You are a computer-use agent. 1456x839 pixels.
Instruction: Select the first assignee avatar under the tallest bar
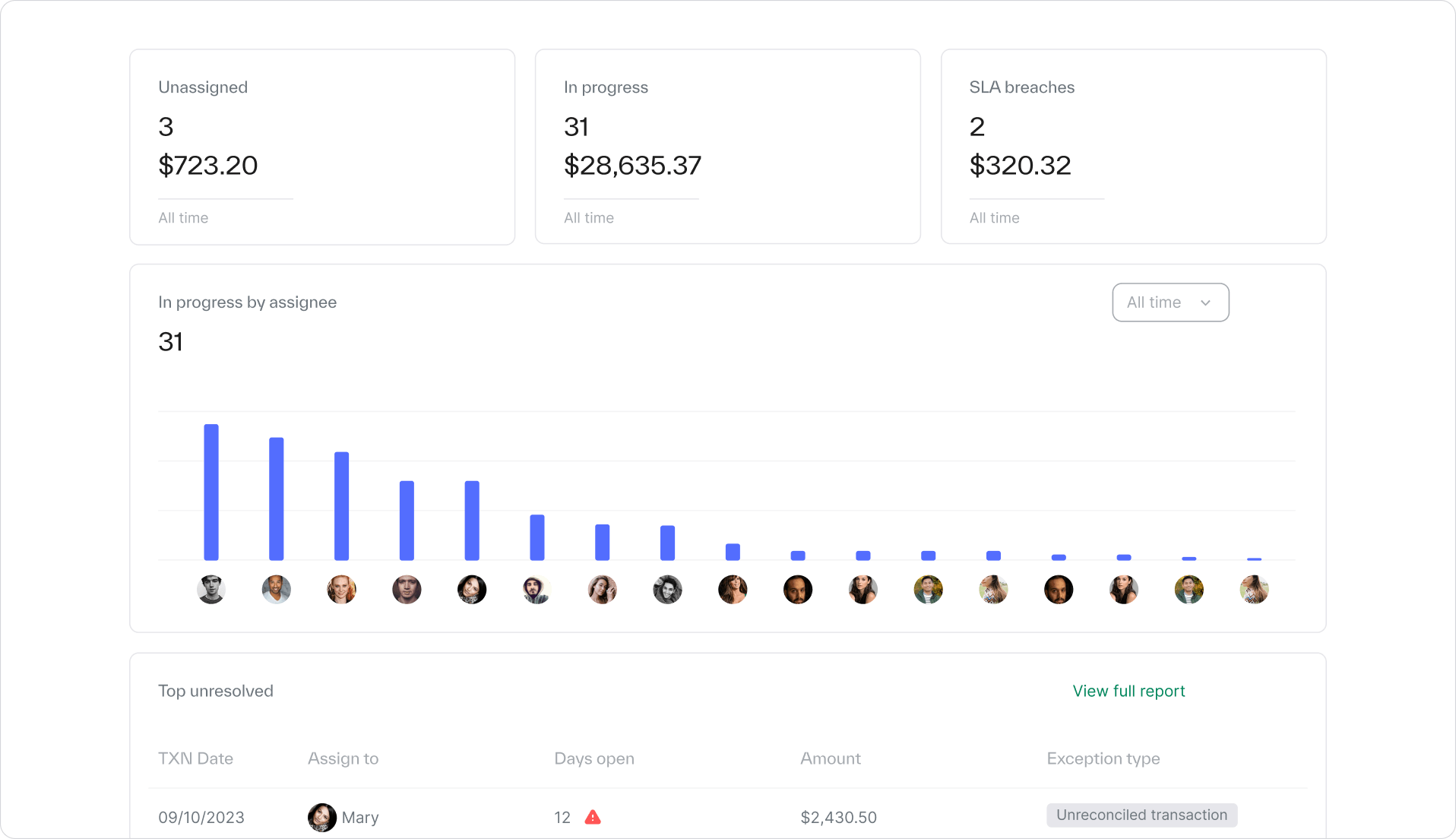click(211, 590)
